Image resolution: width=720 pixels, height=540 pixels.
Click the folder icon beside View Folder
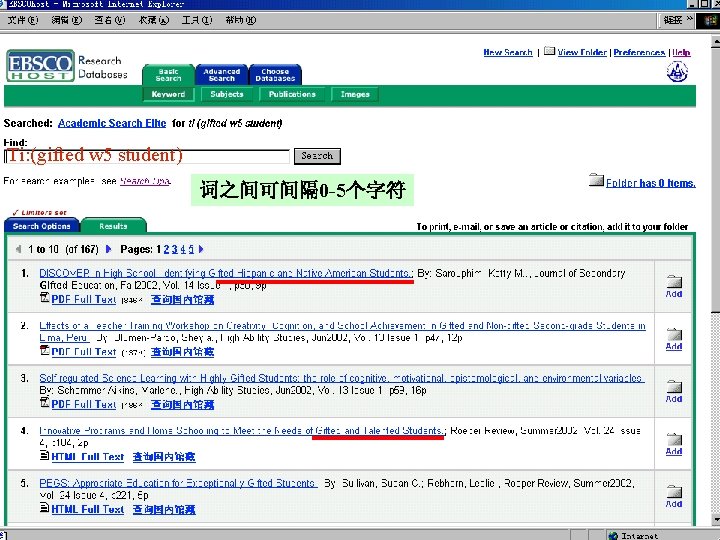tap(549, 51)
